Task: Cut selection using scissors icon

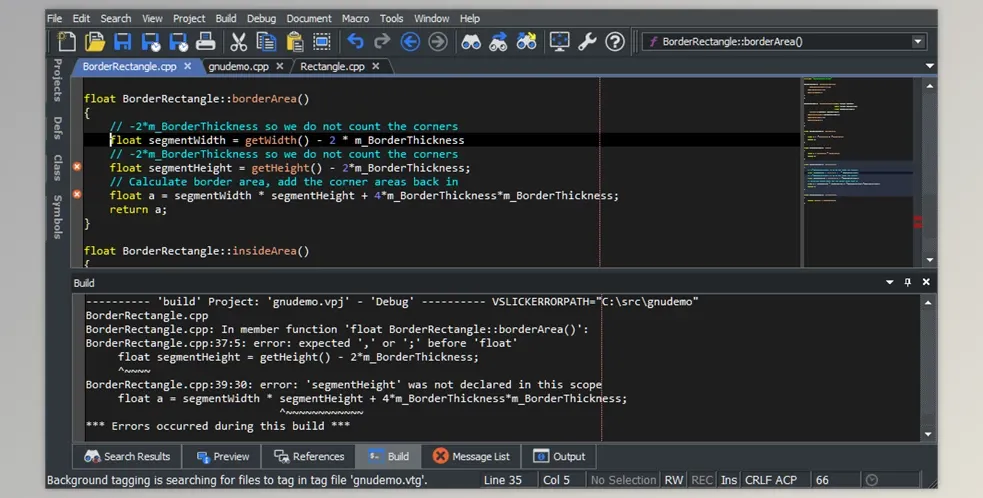Action: (x=238, y=42)
